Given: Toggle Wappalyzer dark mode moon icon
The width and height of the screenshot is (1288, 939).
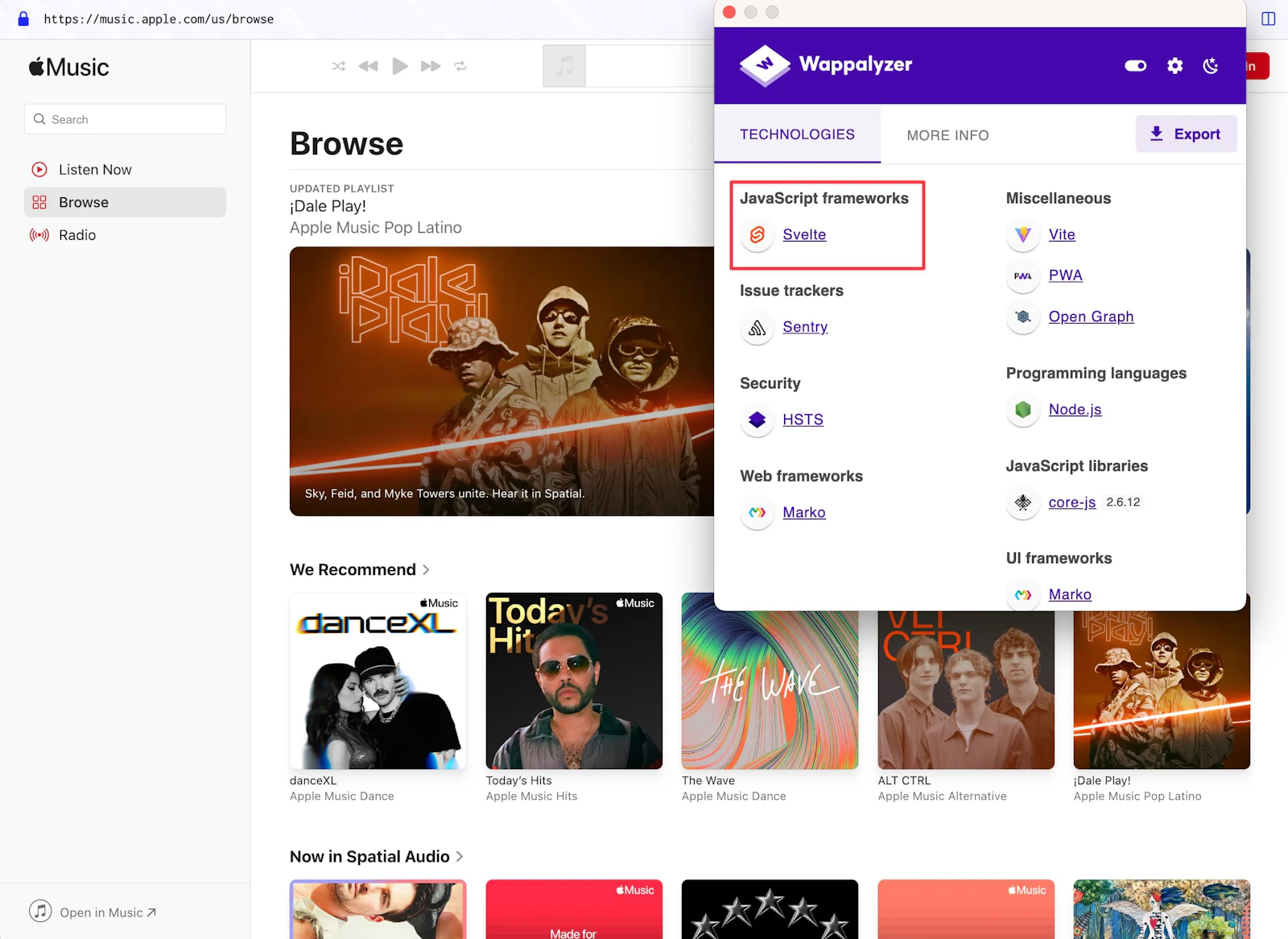Looking at the screenshot, I should coord(1210,66).
